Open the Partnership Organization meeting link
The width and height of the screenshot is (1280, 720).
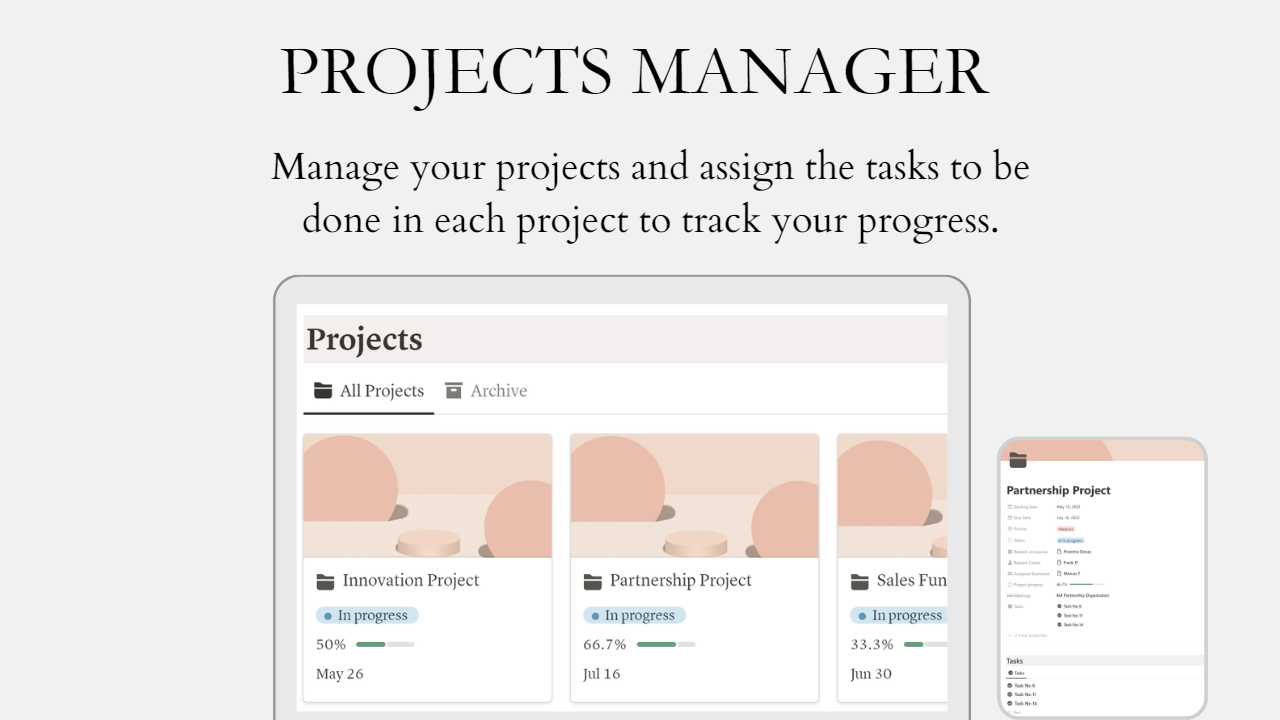tap(1083, 595)
